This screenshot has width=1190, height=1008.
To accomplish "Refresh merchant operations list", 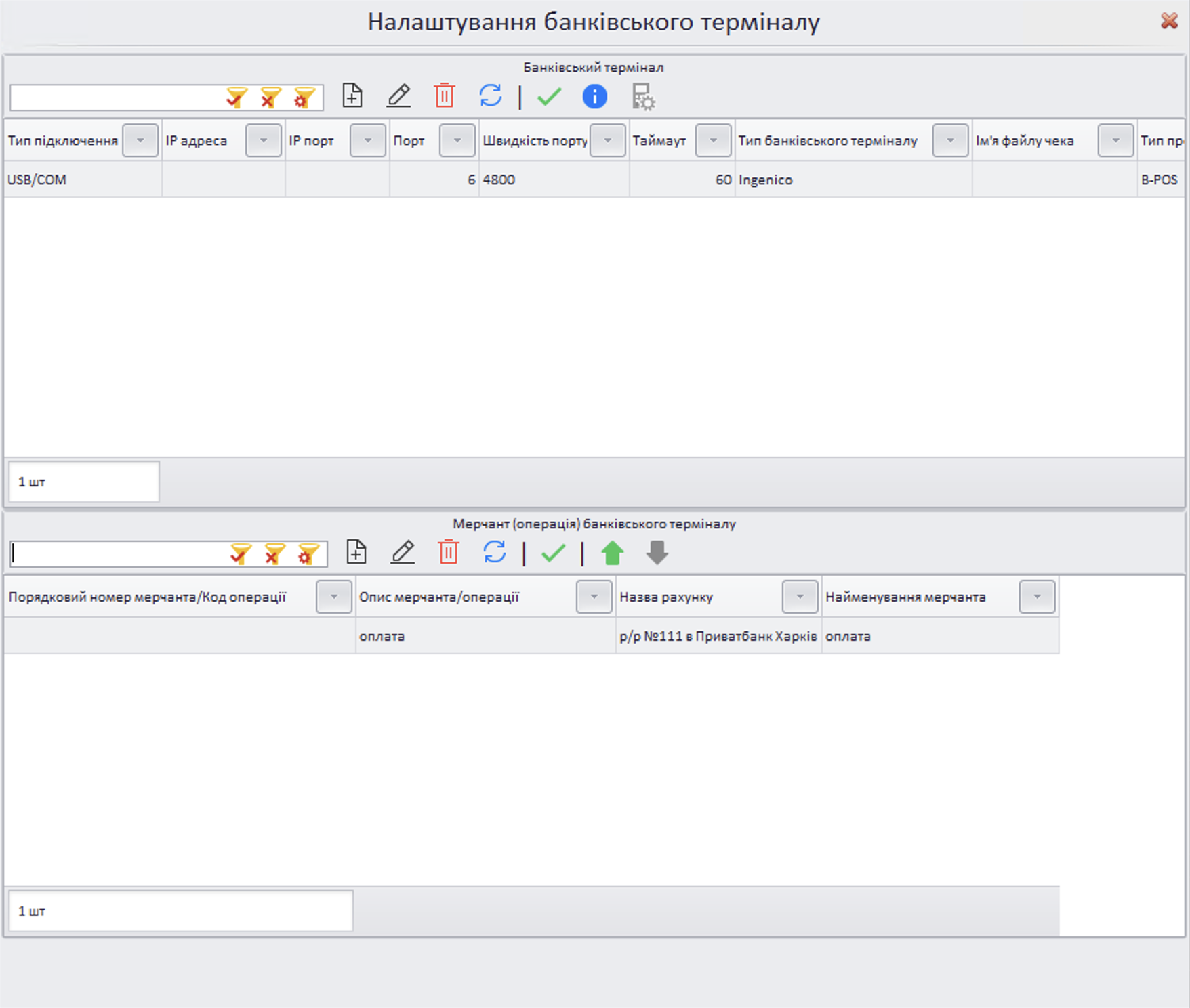I will pos(495,552).
